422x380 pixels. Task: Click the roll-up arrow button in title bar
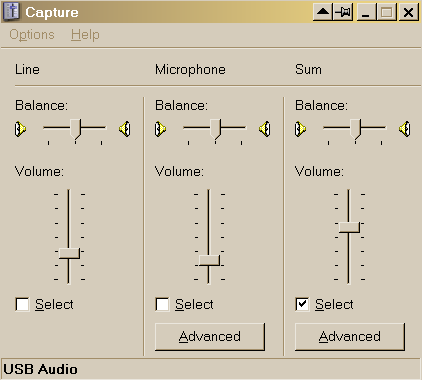[323, 12]
